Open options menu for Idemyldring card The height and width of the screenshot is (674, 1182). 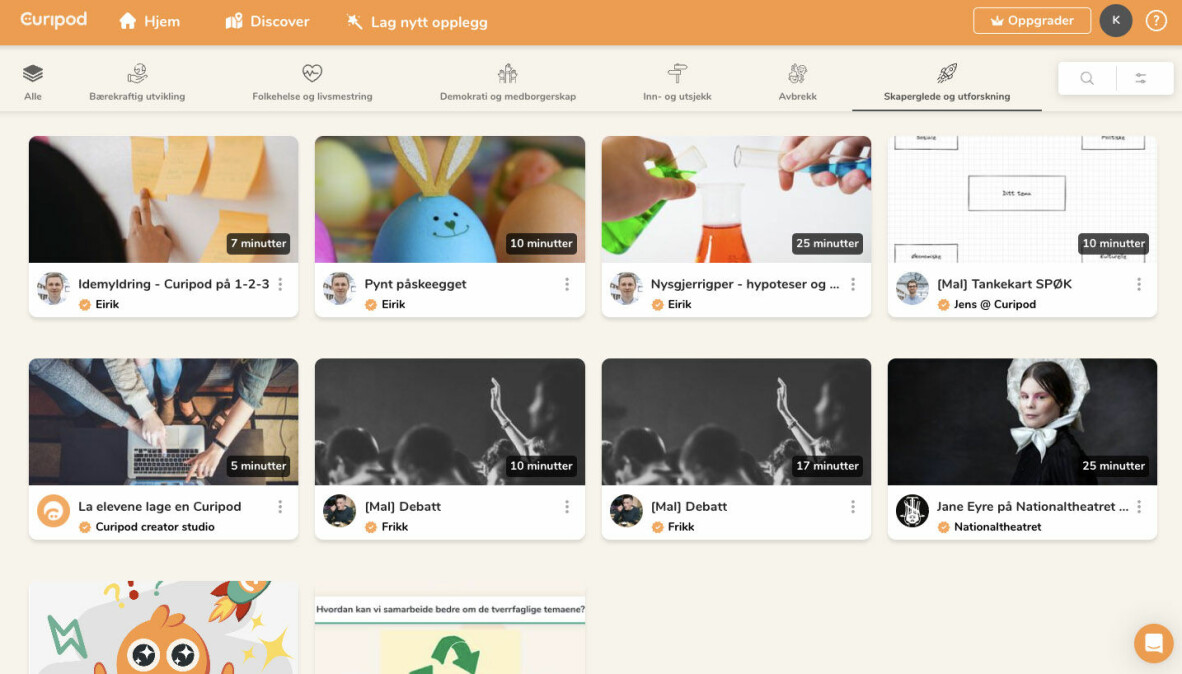coord(280,284)
